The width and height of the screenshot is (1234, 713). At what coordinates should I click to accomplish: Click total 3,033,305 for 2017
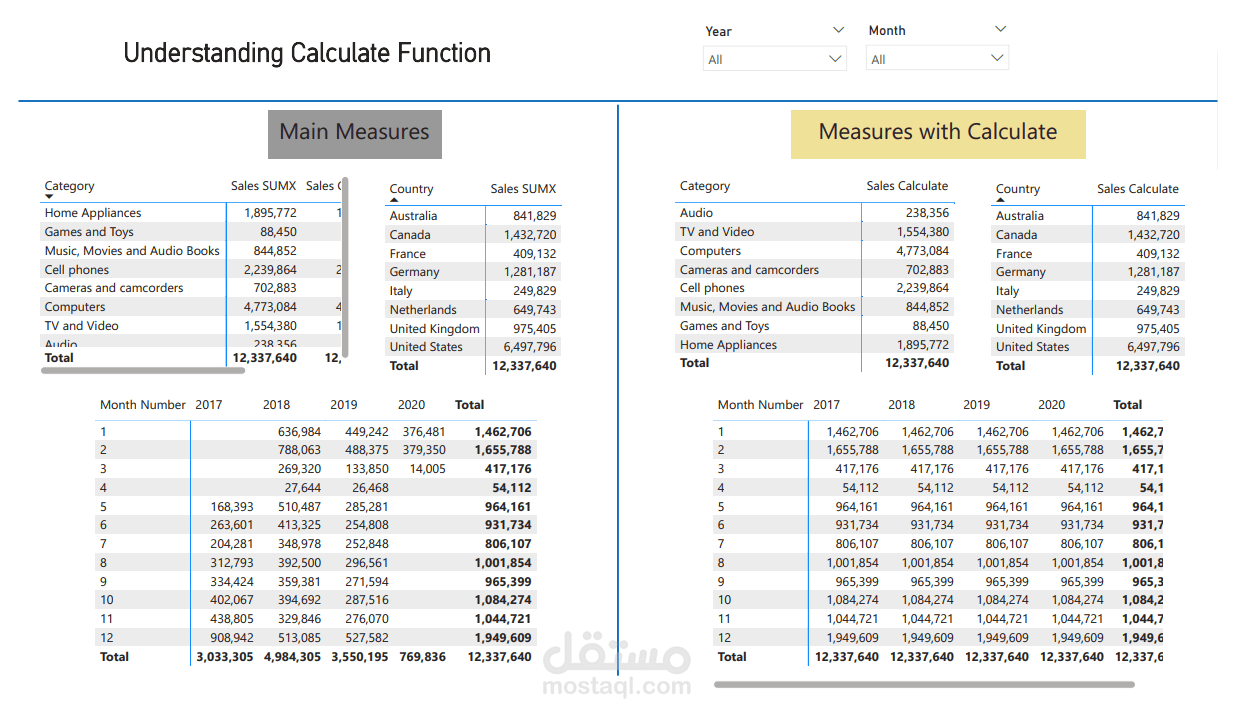(x=225, y=657)
